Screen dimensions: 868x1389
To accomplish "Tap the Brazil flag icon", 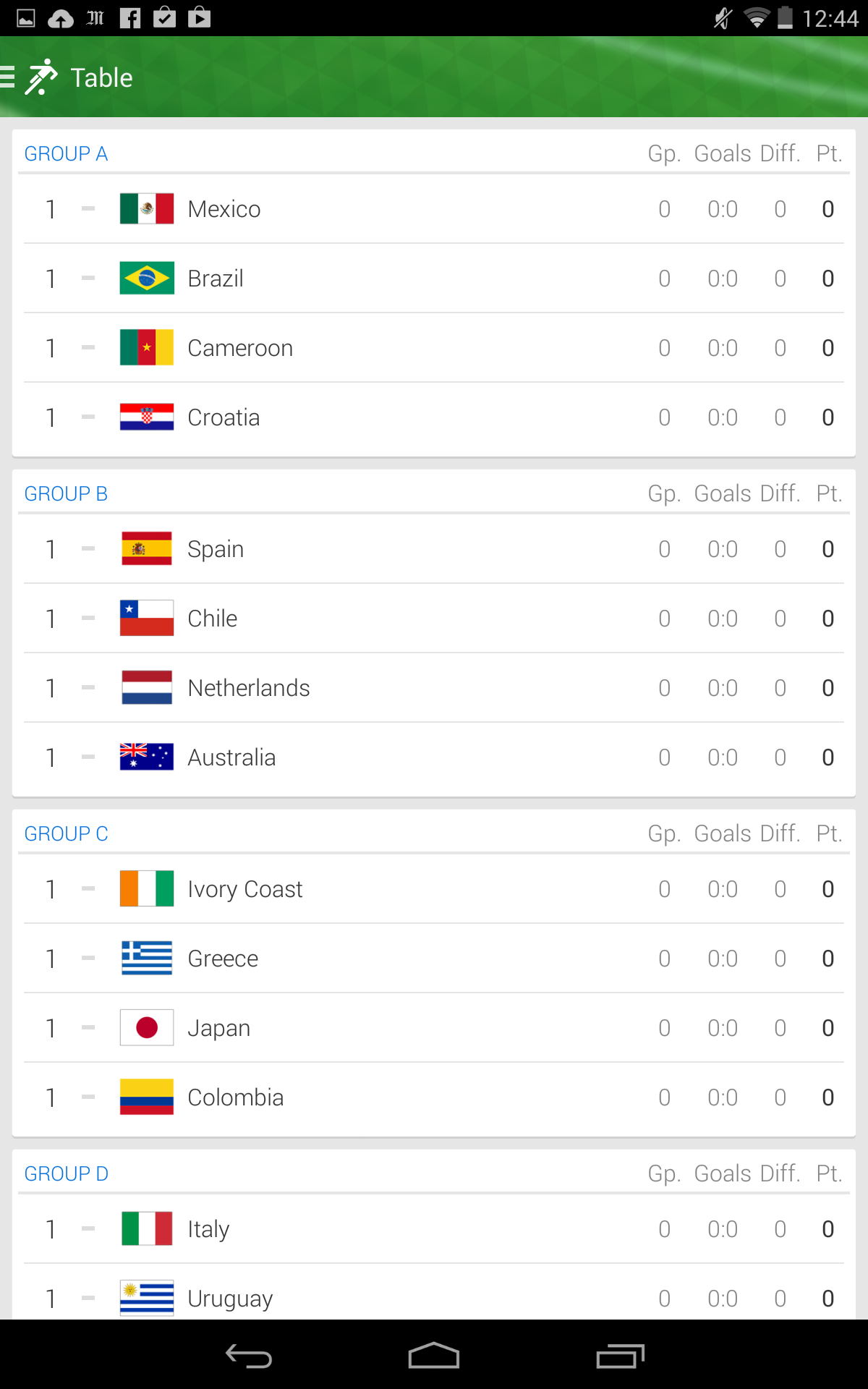I will coord(147,279).
